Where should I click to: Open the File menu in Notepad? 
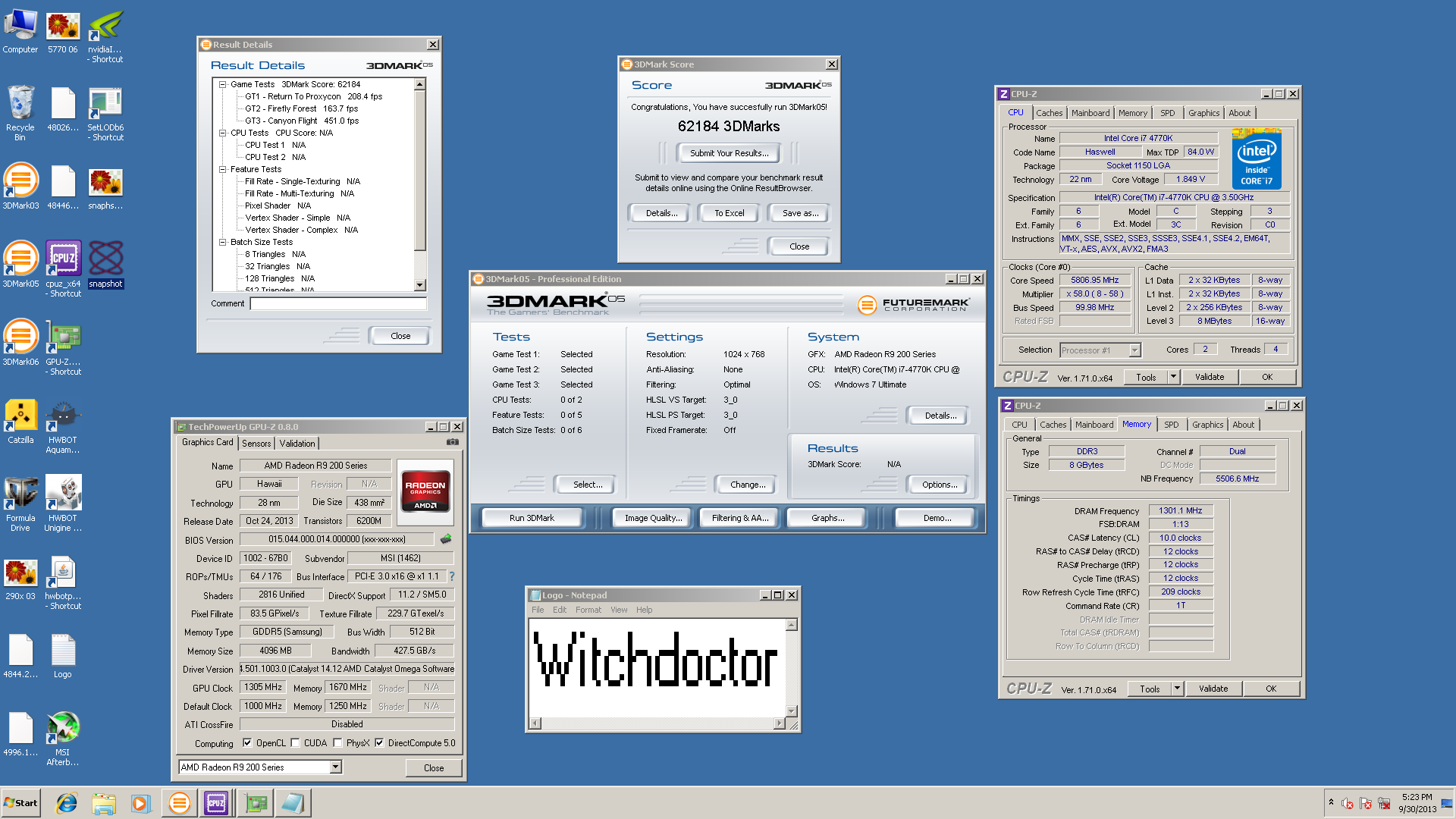click(x=538, y=610)
